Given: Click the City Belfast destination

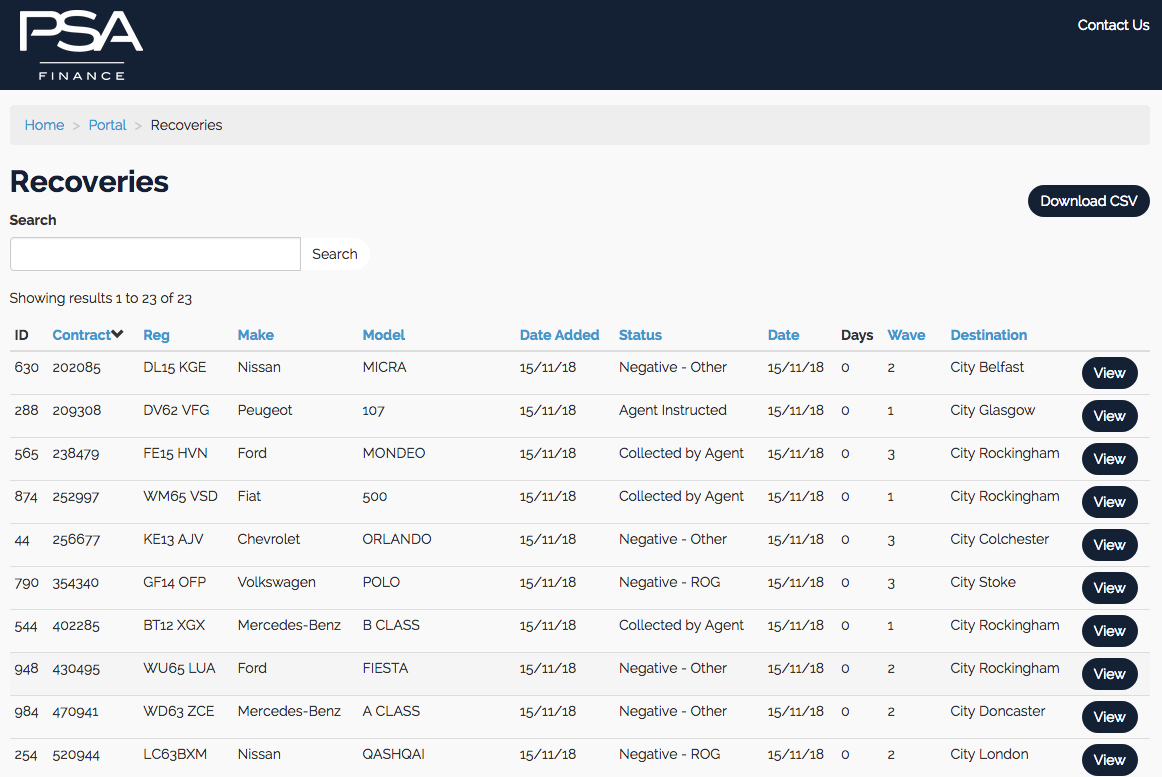Looking at the screenshot, I should [987, 367].
